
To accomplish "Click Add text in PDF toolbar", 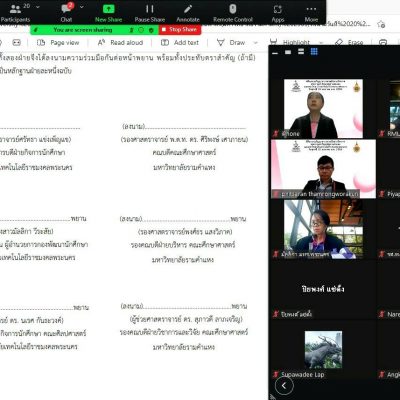I will tap(180, 43).
